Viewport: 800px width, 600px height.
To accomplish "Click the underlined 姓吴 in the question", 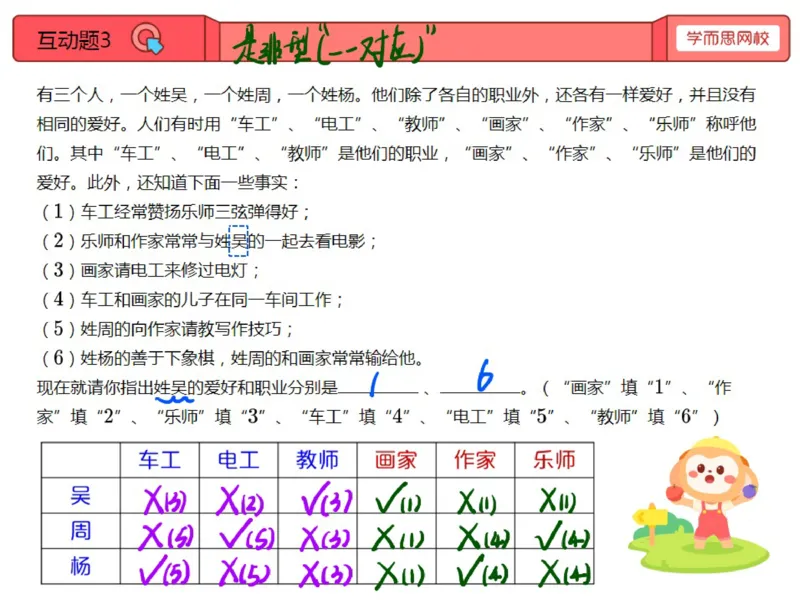I will (x=171, y=388).
